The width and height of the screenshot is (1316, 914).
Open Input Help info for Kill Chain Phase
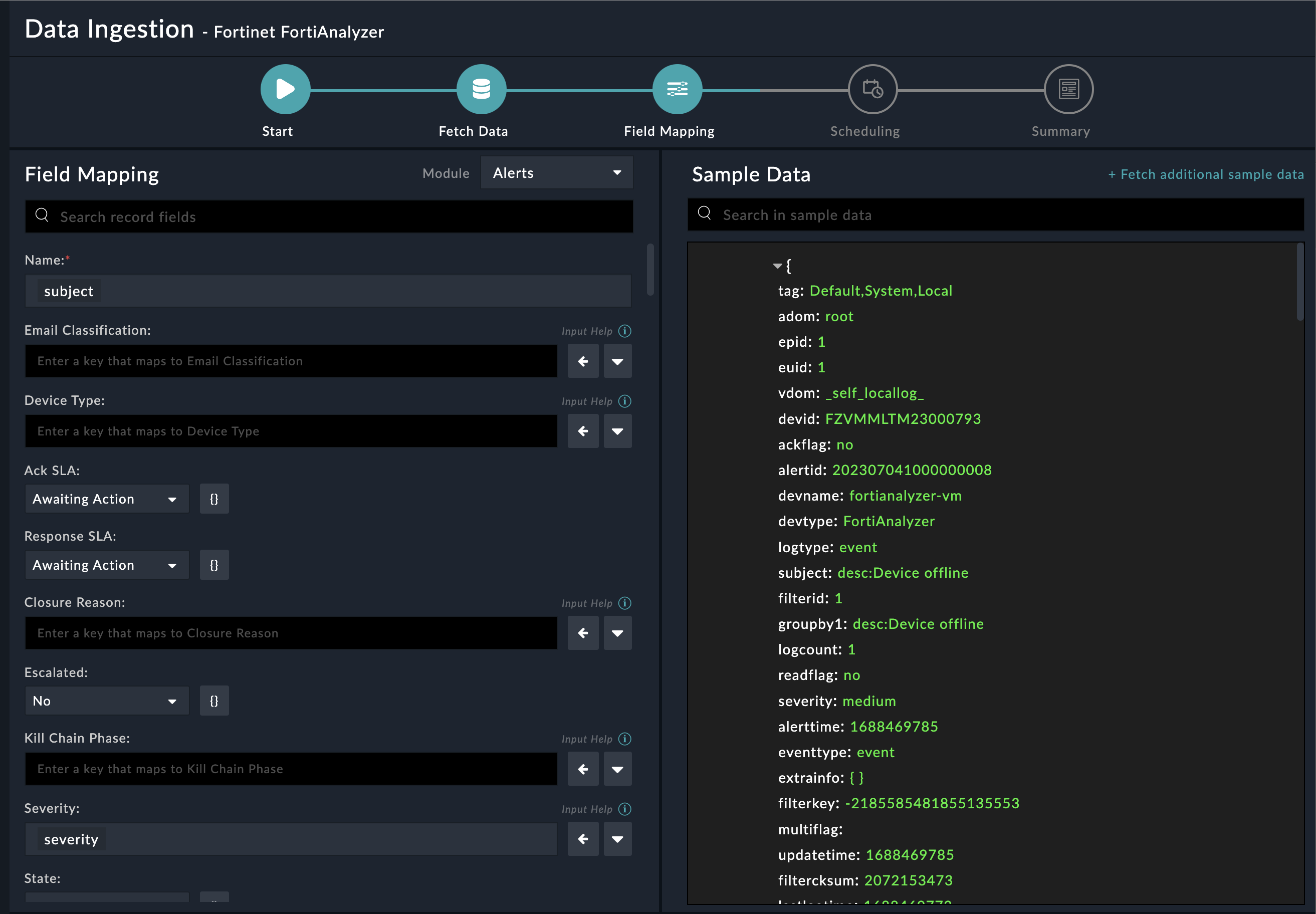pos(625,739)
